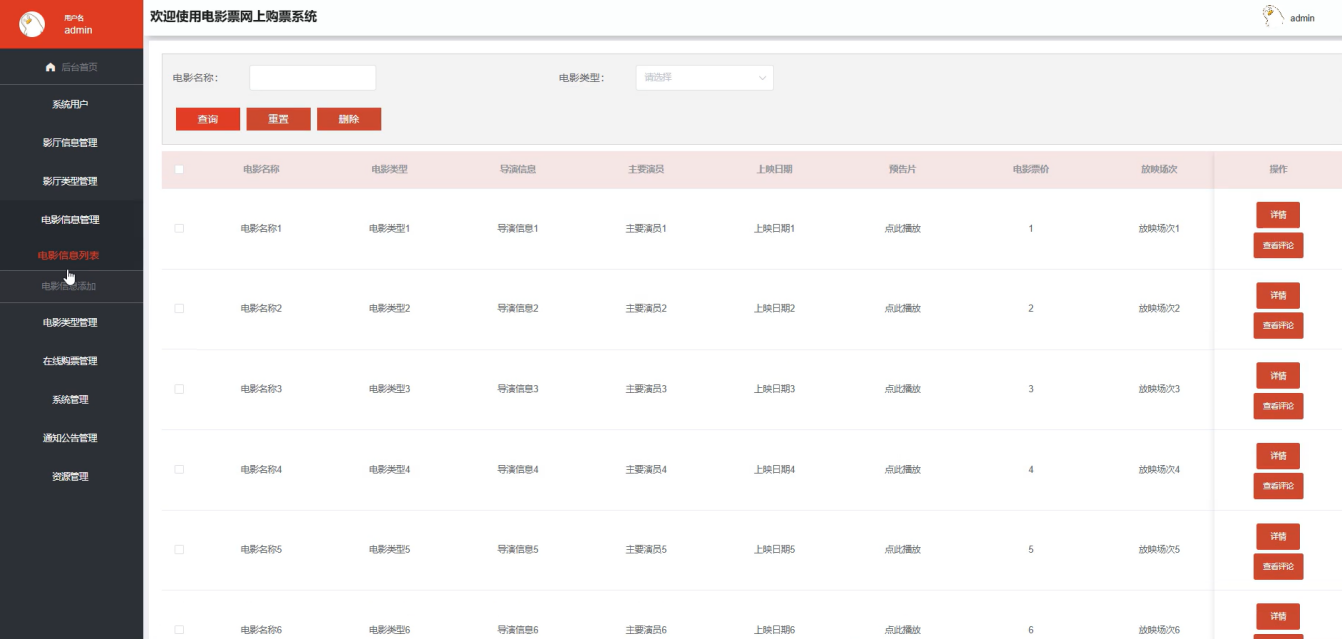Click the 电影名称 column header

pyautogui.click(x=261, y=170)
